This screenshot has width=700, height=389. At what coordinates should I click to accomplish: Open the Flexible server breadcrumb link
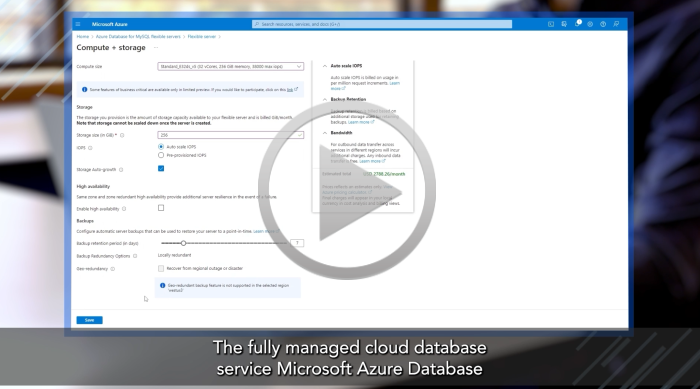tap(201, 37)
